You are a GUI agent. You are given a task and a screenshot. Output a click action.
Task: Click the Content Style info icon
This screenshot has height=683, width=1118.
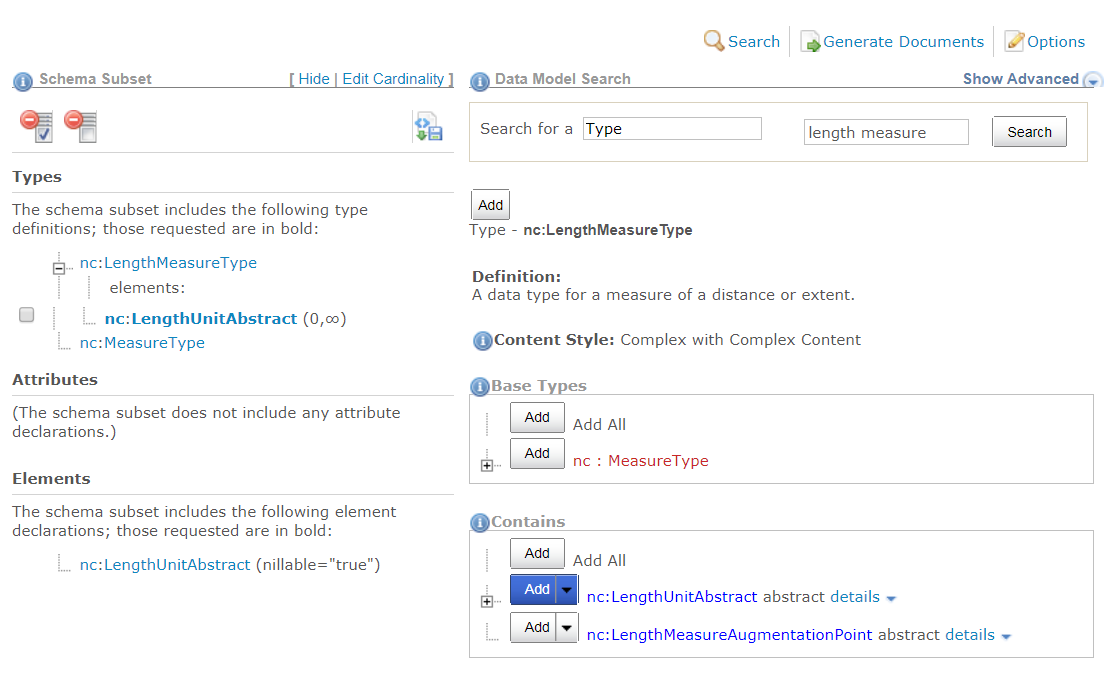[x=482, y=340]
